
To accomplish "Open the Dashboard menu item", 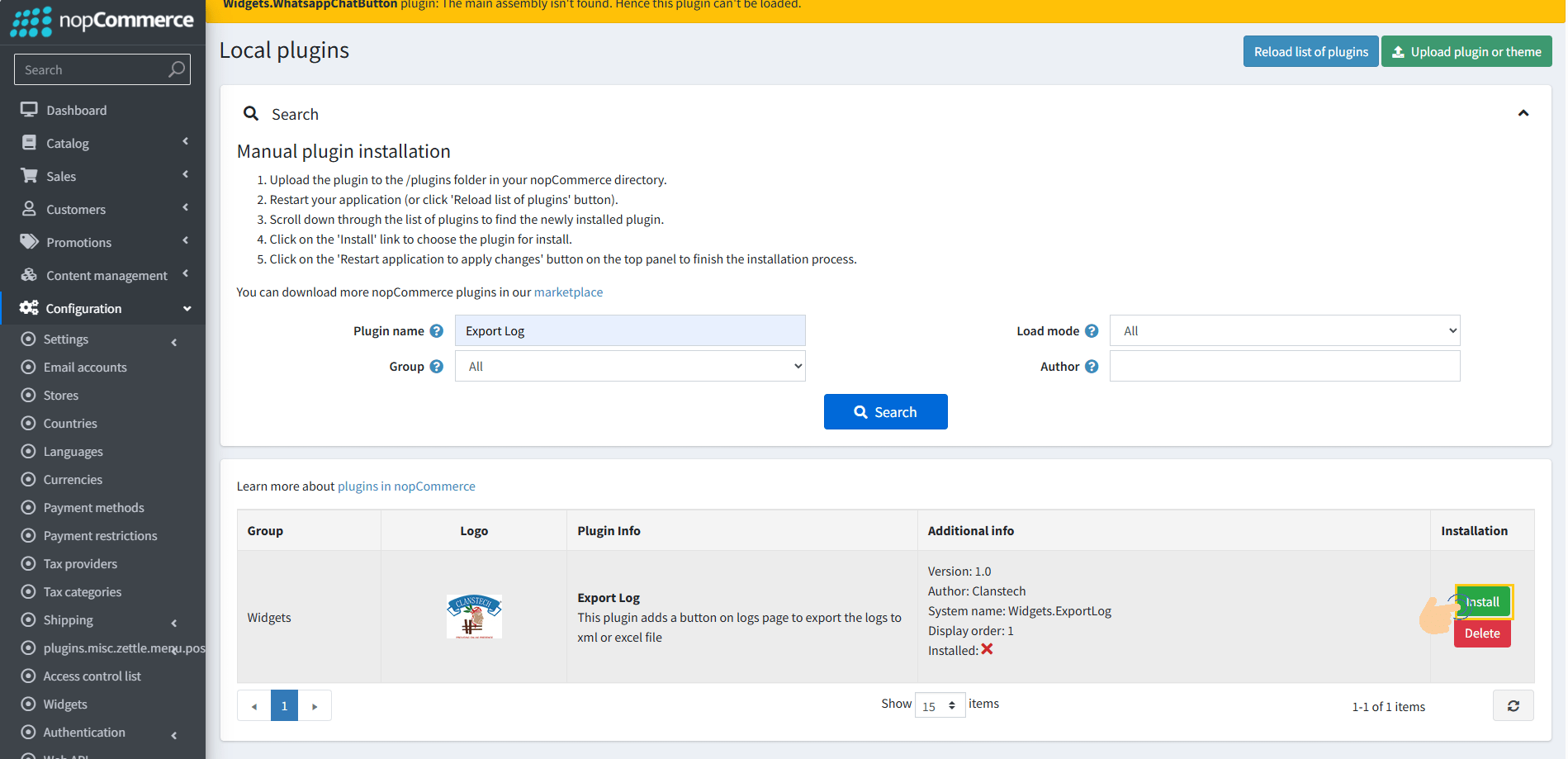I will click(x=76, y=111).
